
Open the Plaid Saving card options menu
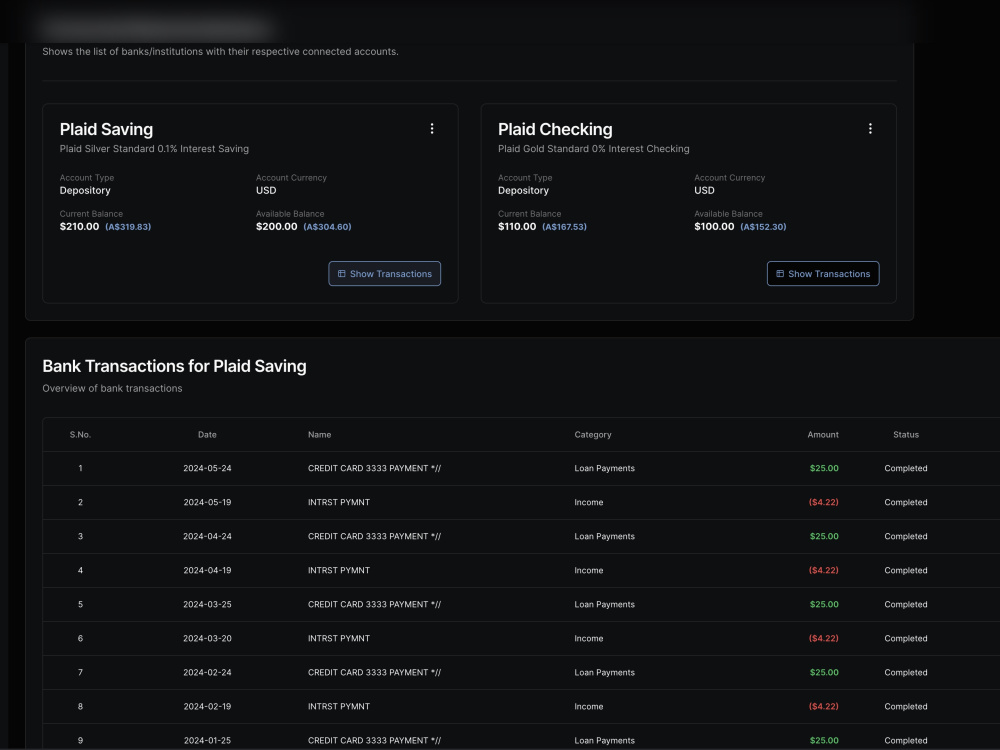click(432, 129)
